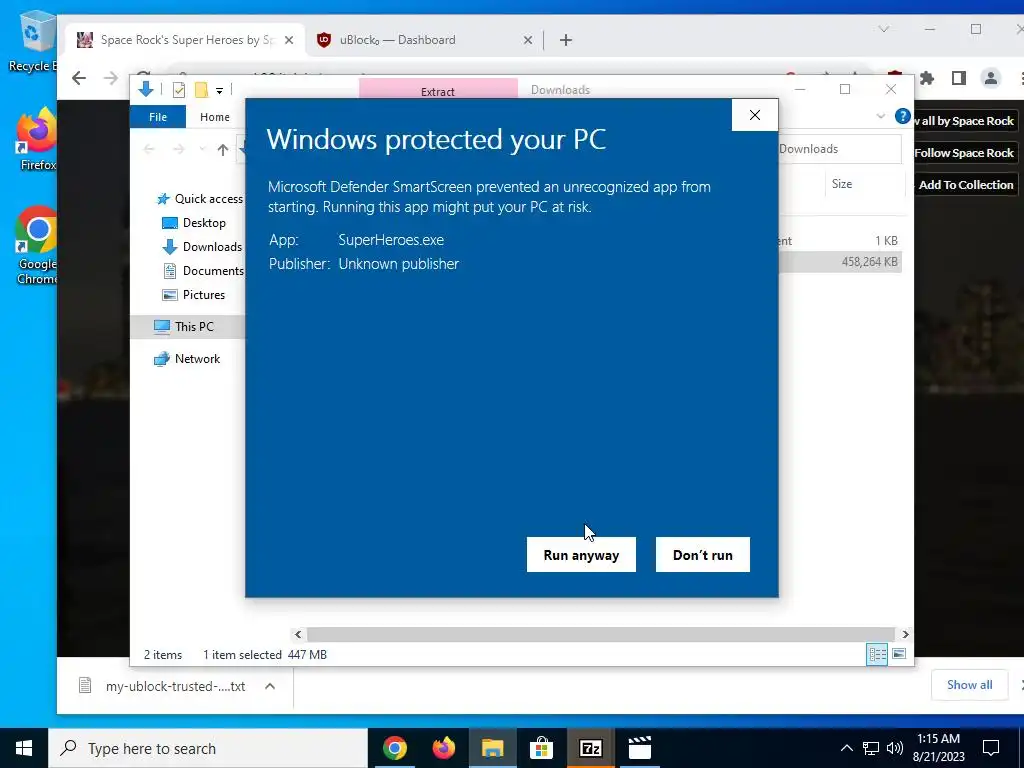Open the clapperboard video app in taskbar
Viewport: 1024px width, 768px height.
(x=639, y=748)
